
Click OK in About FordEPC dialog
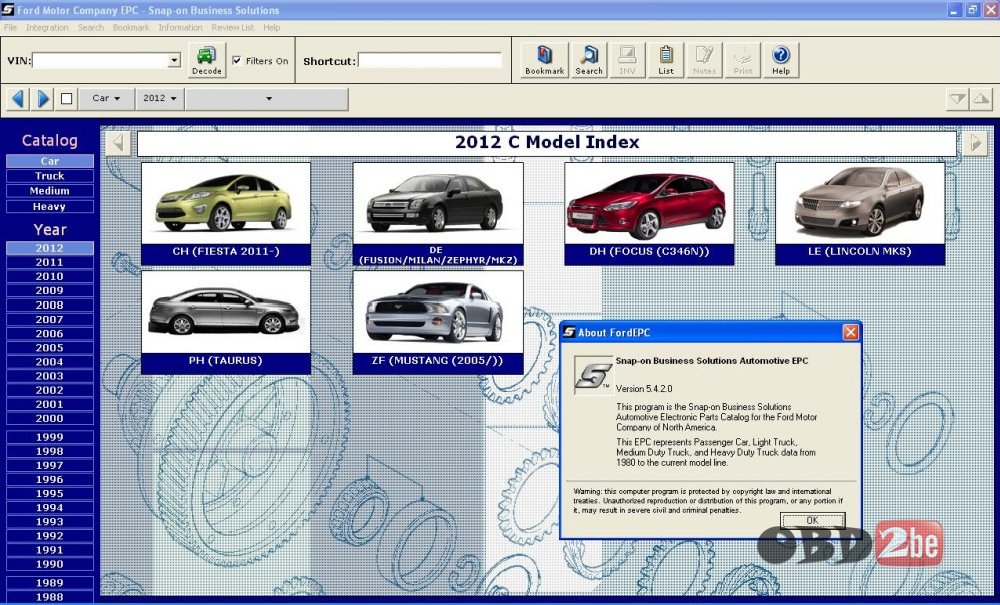tap(812, 521)
